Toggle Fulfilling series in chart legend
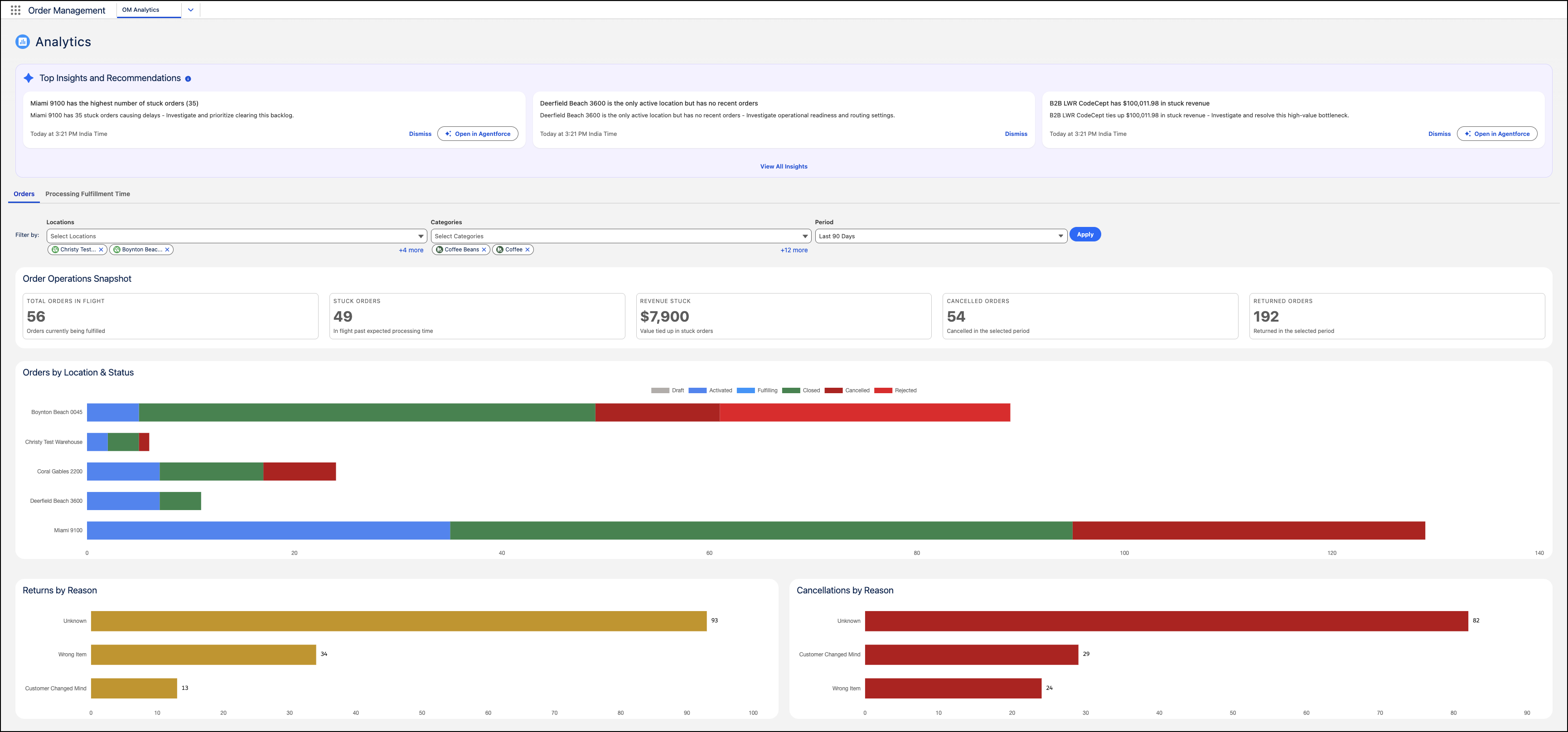Viewport: 1568px width, 732px height. (757, 390)
